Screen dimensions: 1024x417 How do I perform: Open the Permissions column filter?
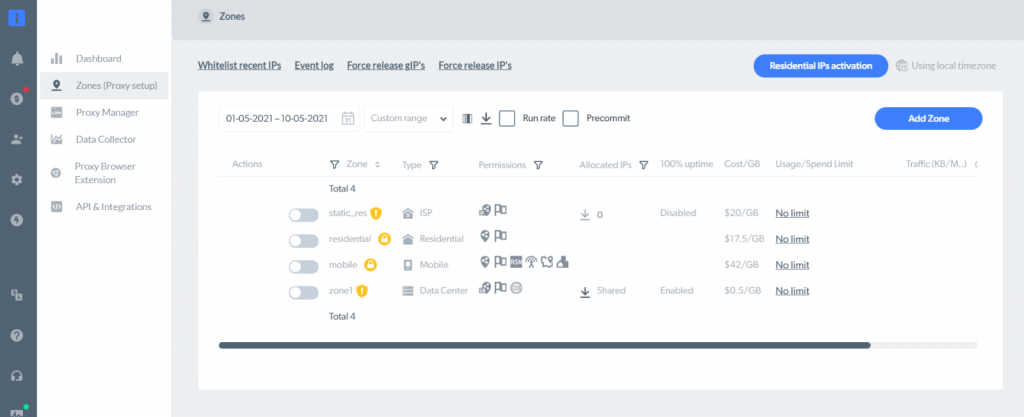coord(538,165)
